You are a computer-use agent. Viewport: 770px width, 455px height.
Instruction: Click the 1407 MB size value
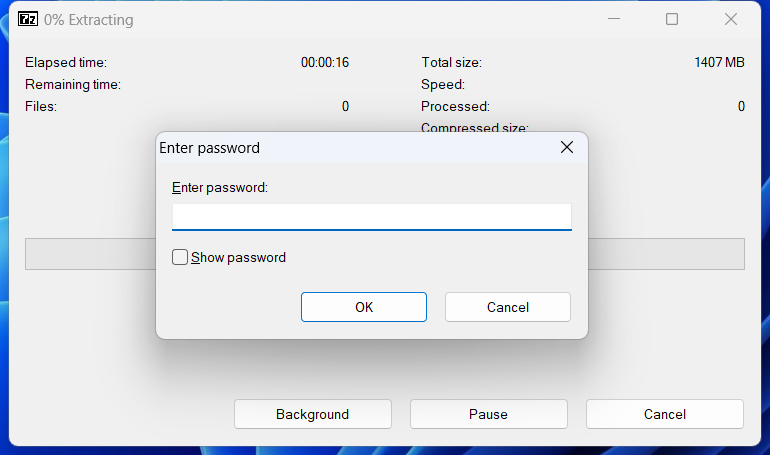(719, 62)
